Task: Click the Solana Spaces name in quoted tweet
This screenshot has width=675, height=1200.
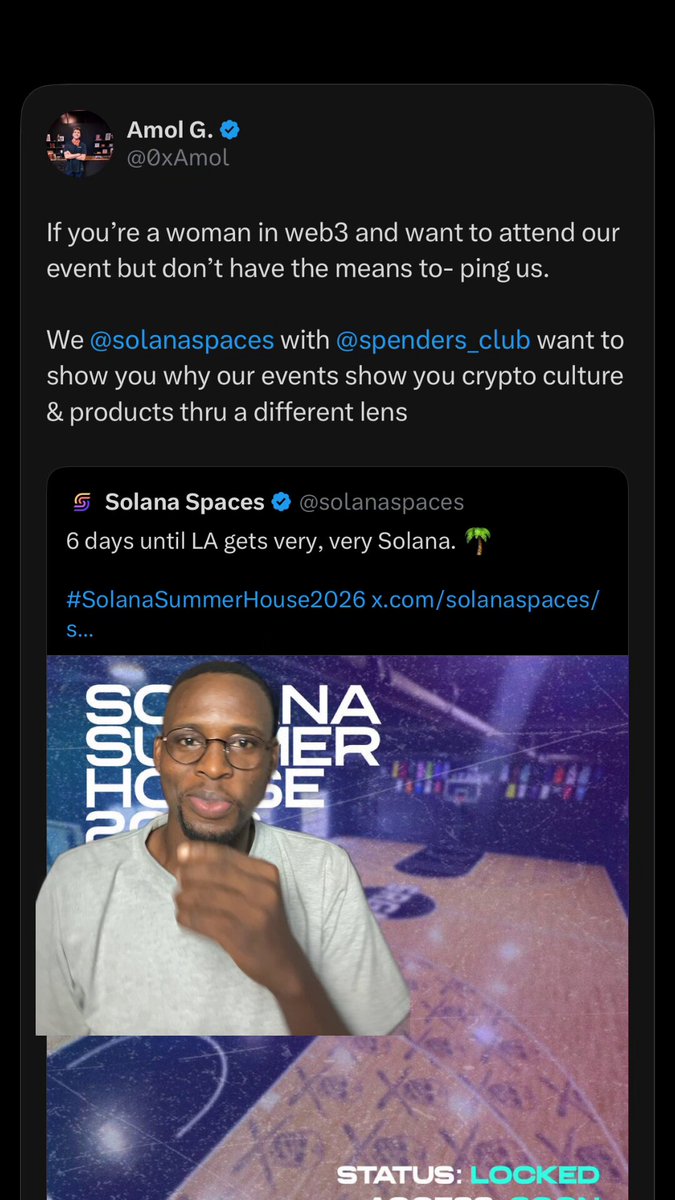Action: click(185, 502)
